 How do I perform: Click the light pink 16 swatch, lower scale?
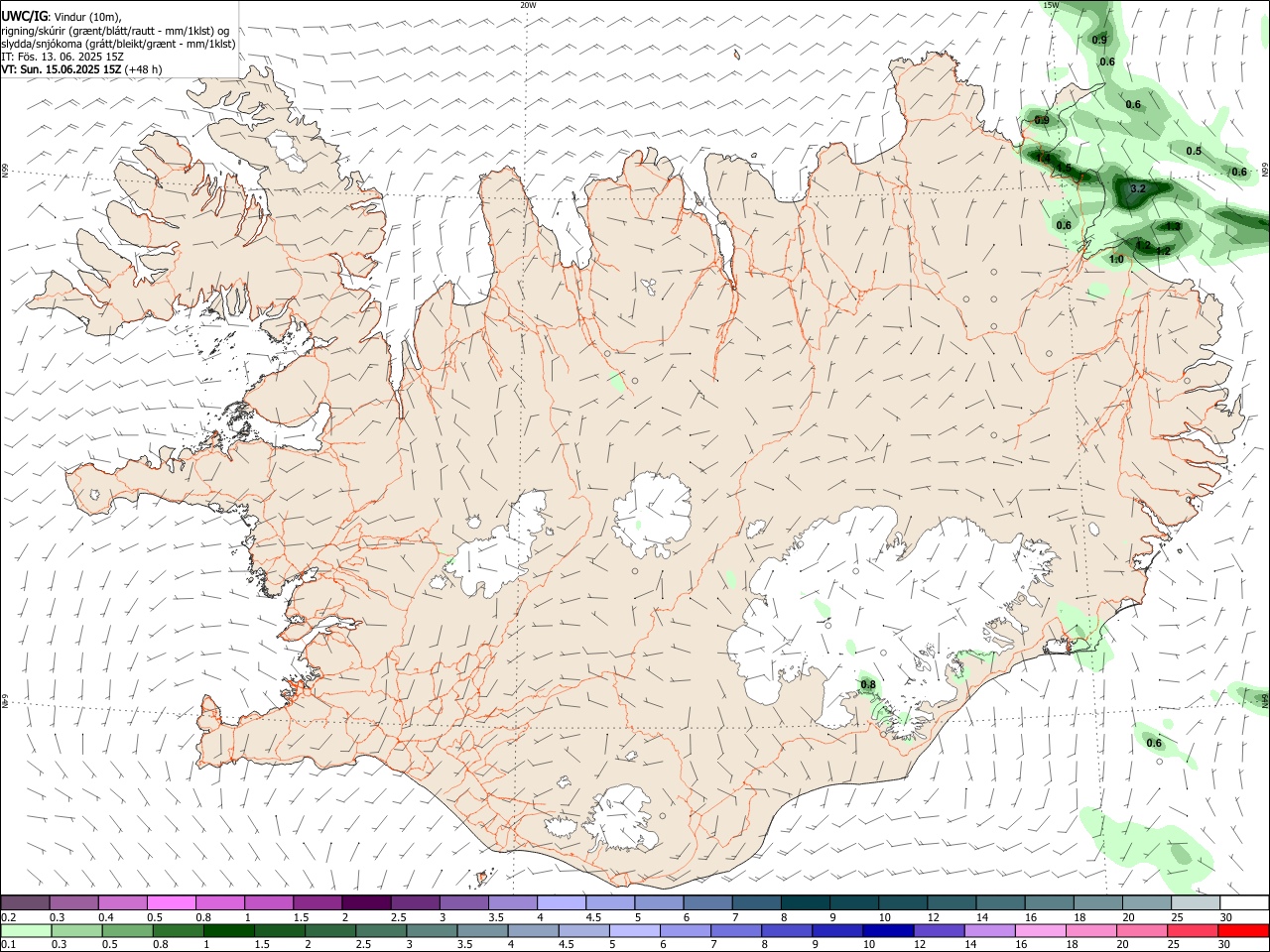(x=1041, y=931)
